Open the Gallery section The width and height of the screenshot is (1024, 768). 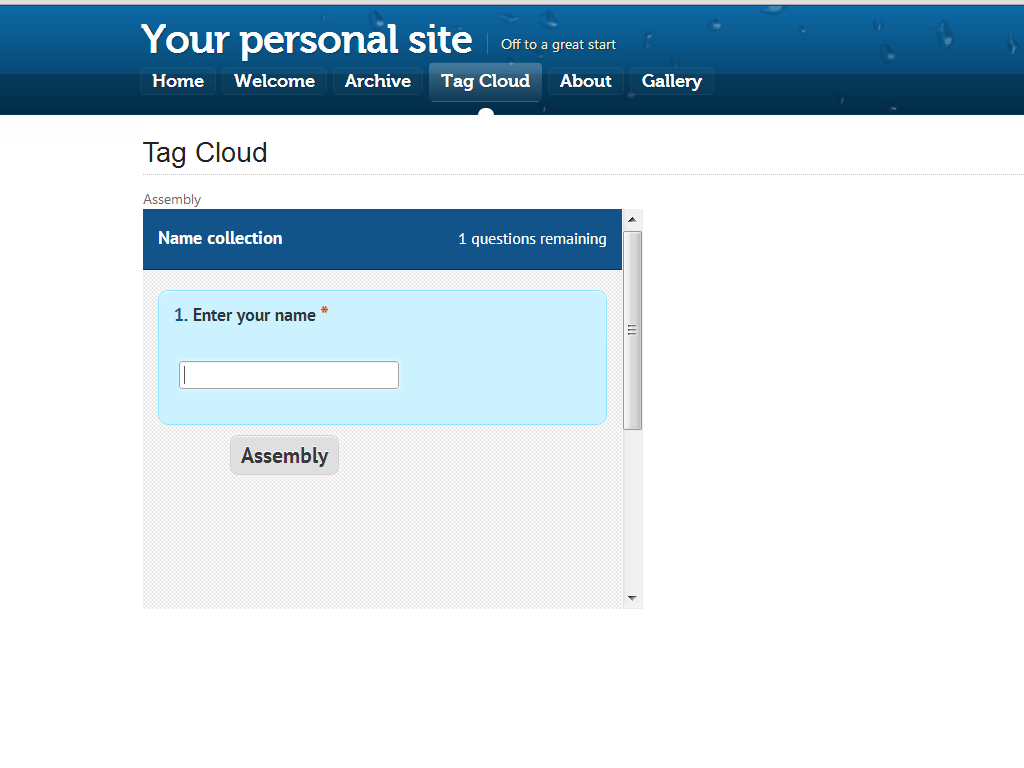[x=671, y=81]
